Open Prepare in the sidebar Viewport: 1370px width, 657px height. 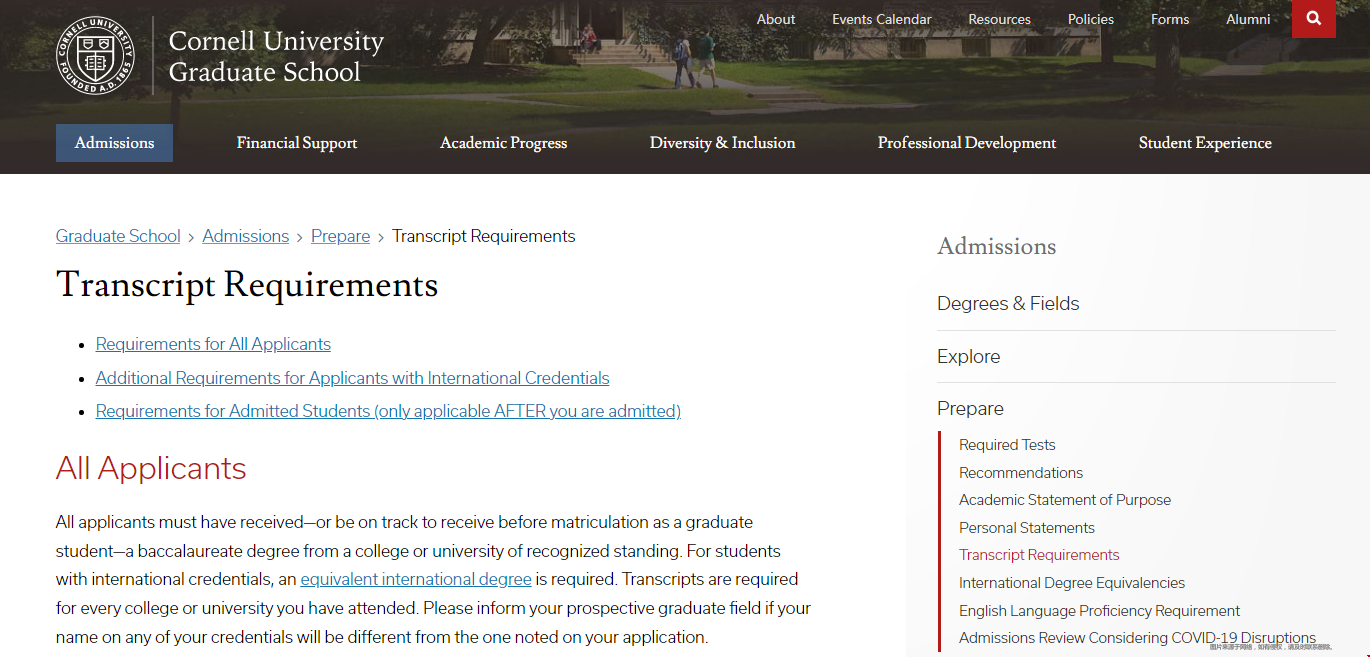(x=971, y=409)
